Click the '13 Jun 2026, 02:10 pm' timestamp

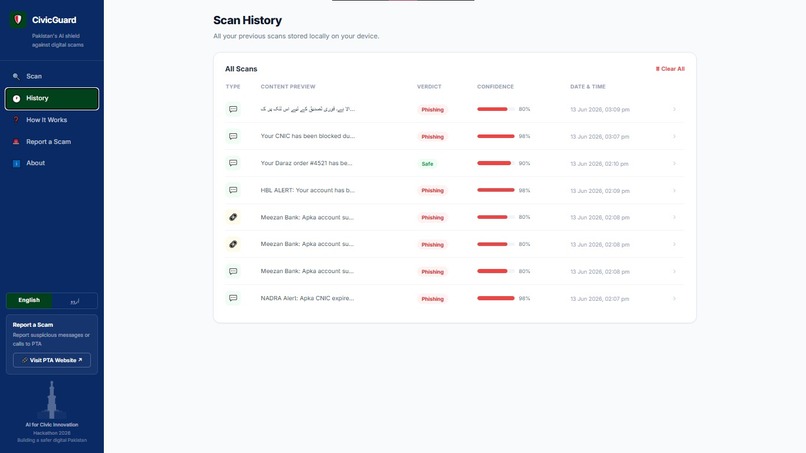tap(599, 164)
